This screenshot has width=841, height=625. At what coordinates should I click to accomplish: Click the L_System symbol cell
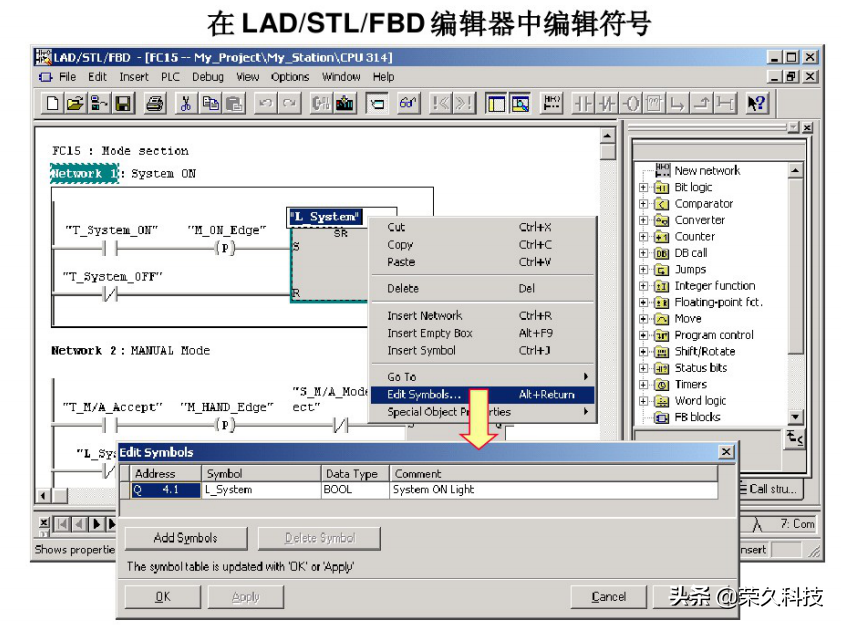262,490
